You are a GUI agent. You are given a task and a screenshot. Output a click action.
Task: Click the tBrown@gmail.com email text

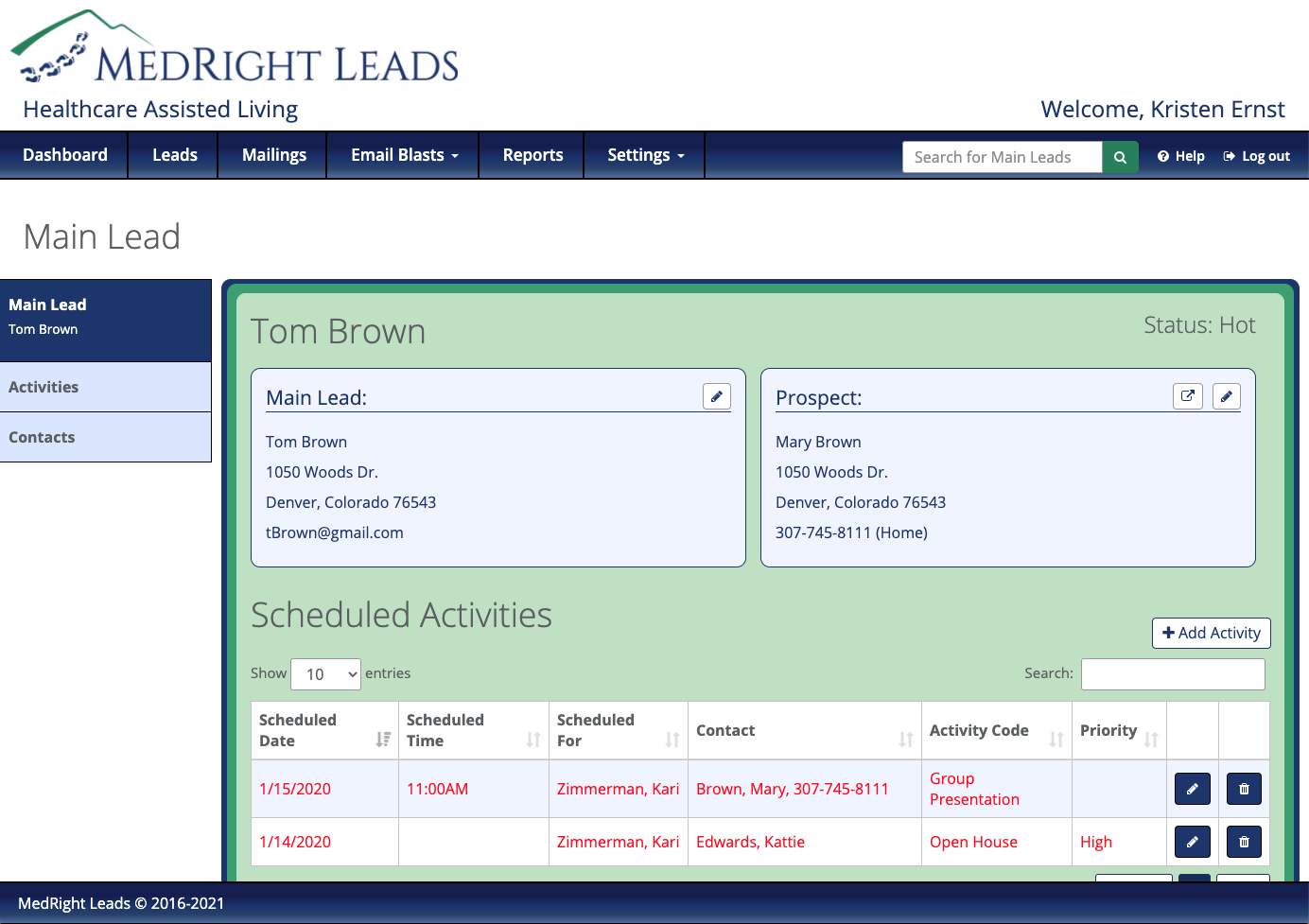pyautogui.click(x=335, y=532)
